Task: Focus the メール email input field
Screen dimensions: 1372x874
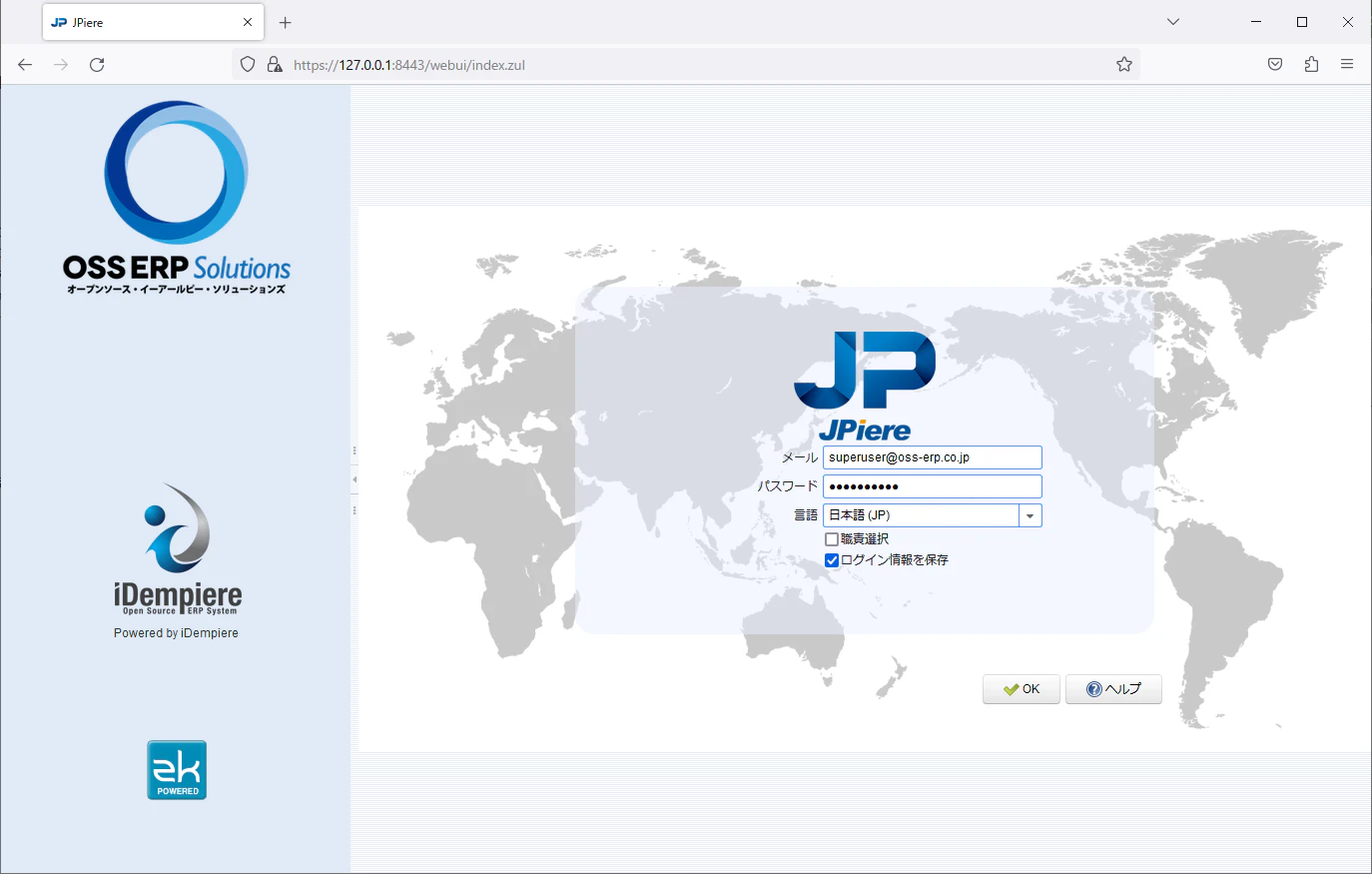Action: click(x=933, y=457)
